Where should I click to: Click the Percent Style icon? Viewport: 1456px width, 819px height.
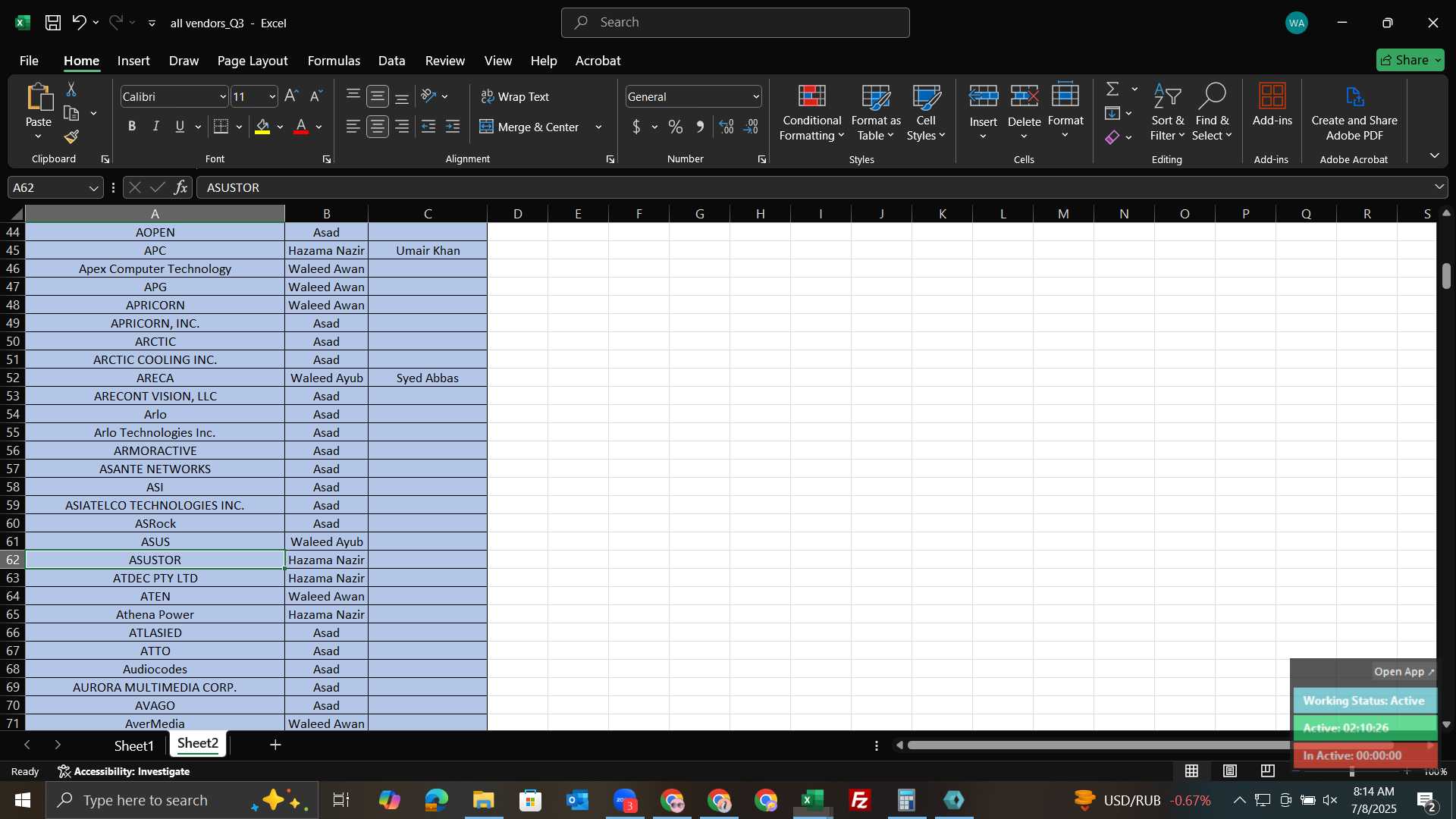point(676,127)
